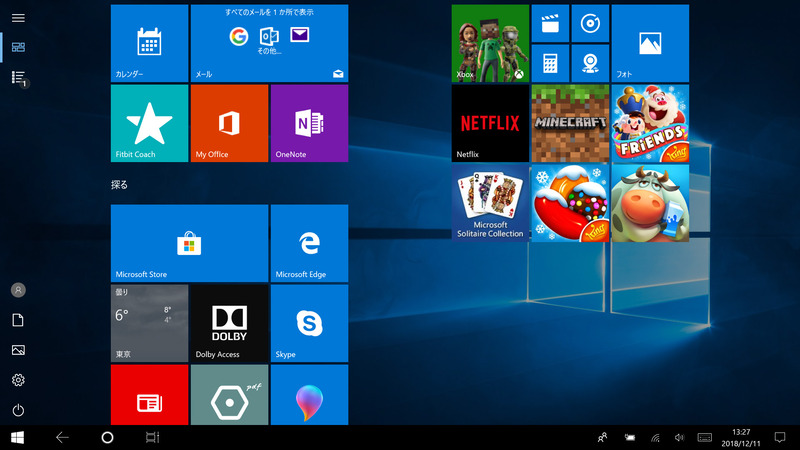Open Microsoft Solitaire Collection tile
The width and height of the screenshot is (800, 450).
point(490,203)
